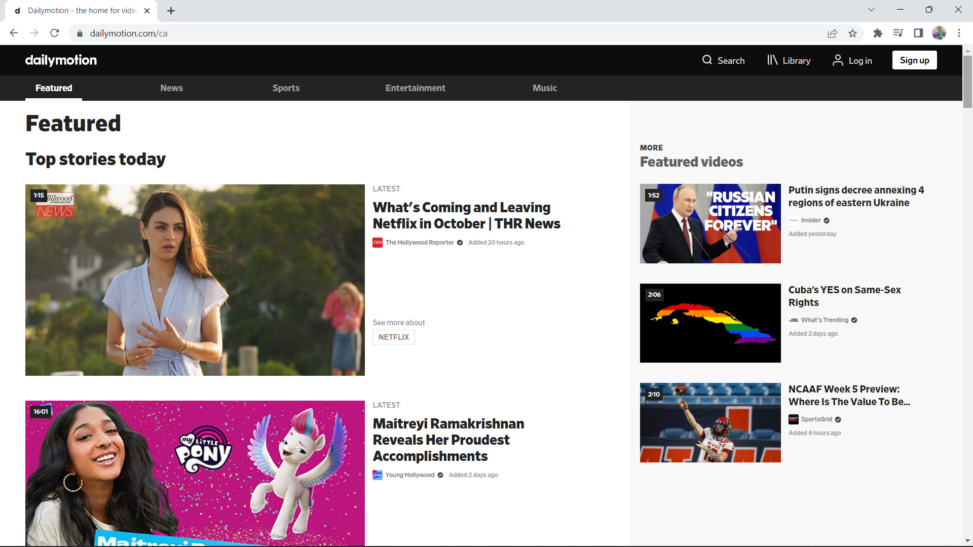973x547 pixels.
Task: Bookmark this page with star icon
Action: [853, 34]
